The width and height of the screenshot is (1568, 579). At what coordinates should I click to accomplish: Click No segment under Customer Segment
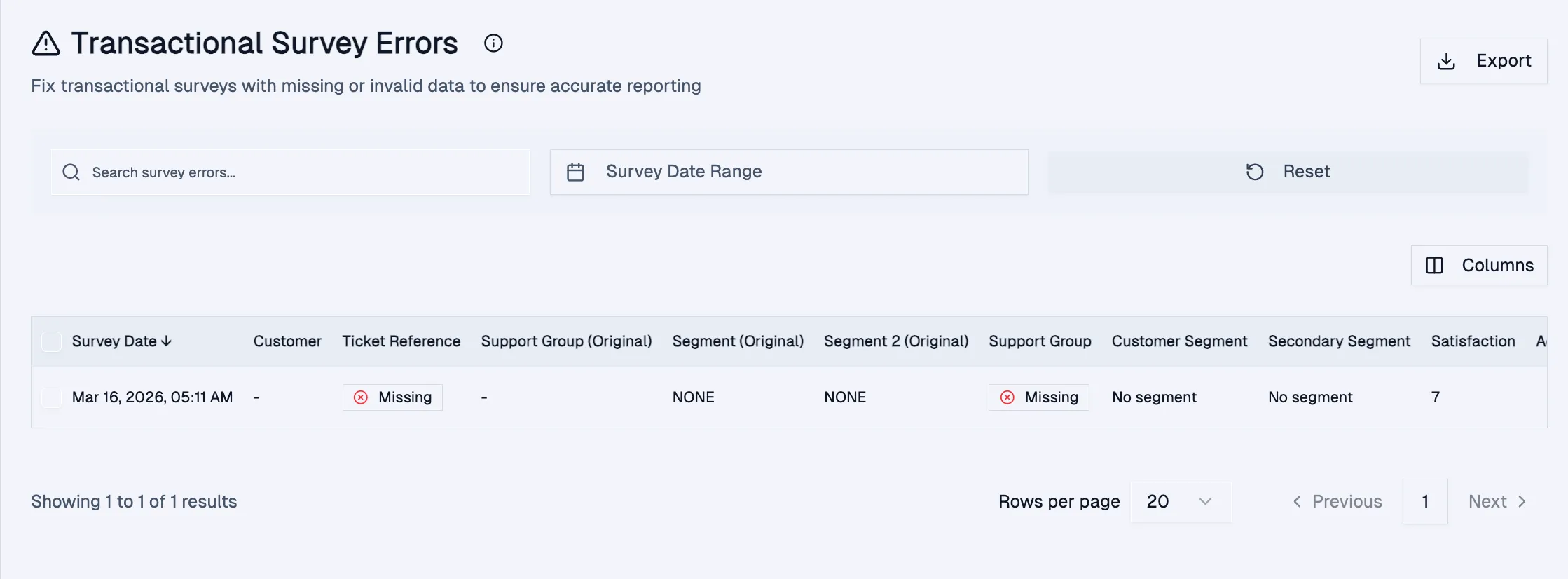(x=1154, y=397)
